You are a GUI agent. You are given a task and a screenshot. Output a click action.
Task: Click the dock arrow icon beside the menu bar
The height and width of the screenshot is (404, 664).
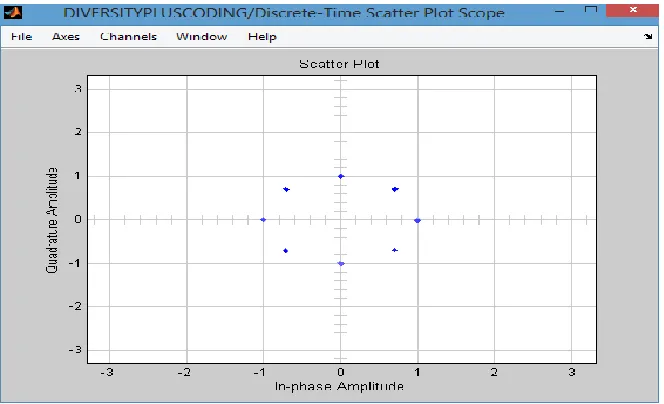(x=648, y=36)
